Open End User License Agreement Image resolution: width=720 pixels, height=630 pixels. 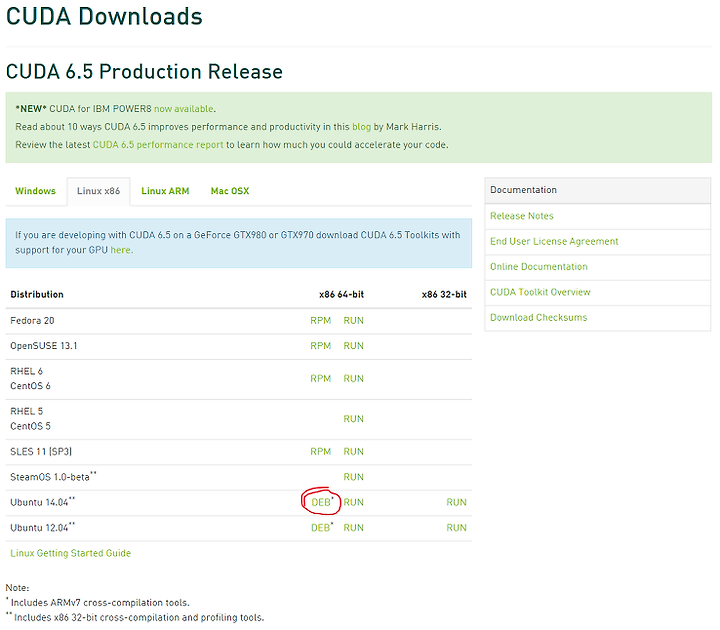point(554,241)
